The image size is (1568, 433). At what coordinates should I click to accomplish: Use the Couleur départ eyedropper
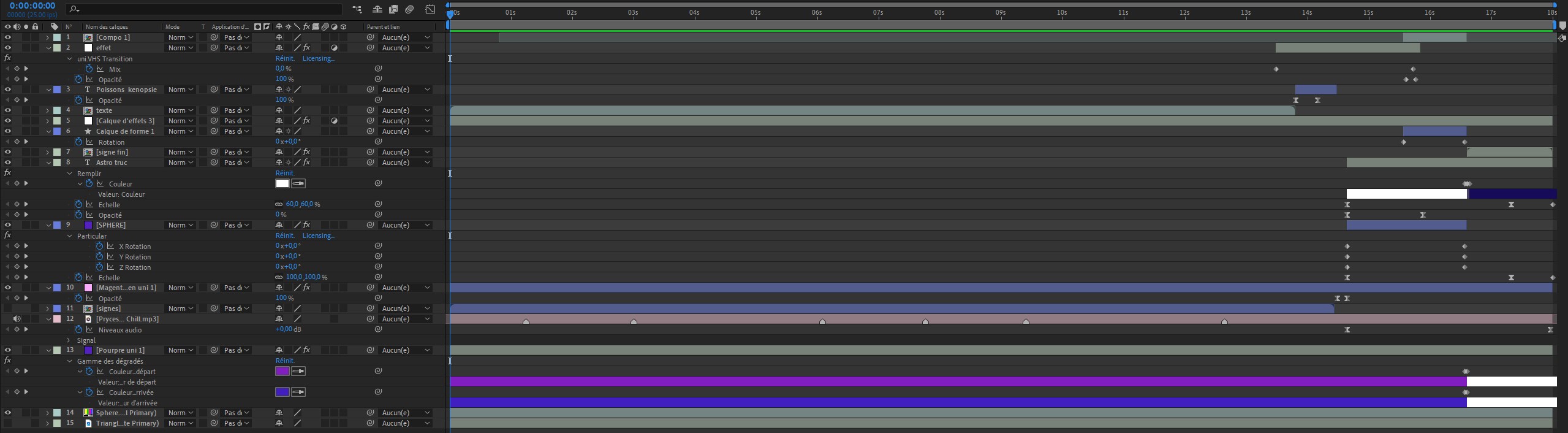point(298,371)
